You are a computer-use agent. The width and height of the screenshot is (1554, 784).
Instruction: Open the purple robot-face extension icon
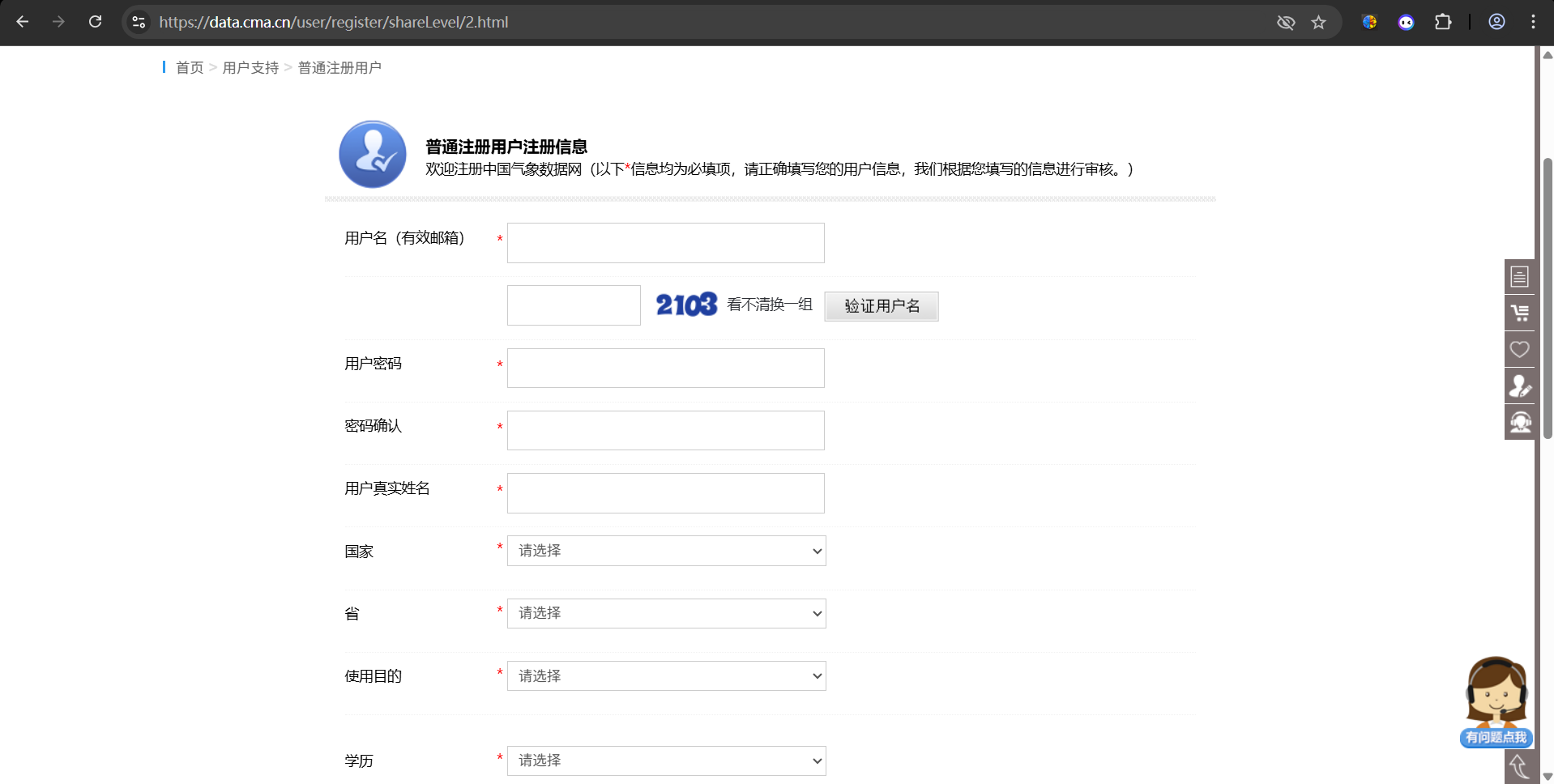click(1406, 22)
